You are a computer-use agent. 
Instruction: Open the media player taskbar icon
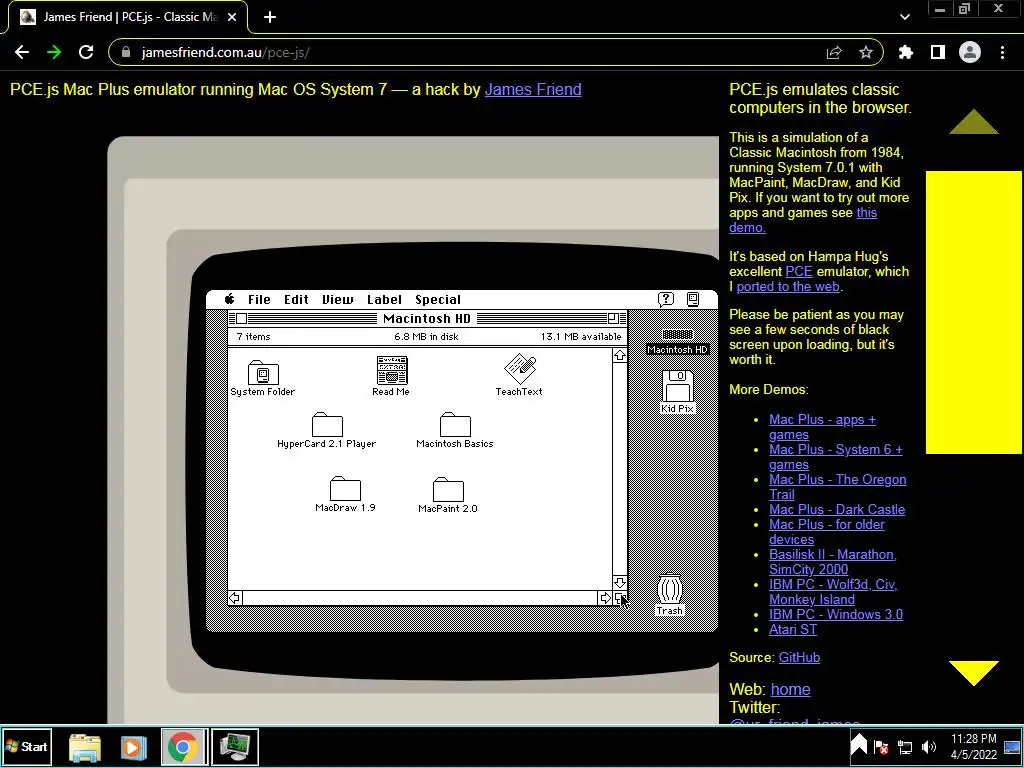point(133,747)
